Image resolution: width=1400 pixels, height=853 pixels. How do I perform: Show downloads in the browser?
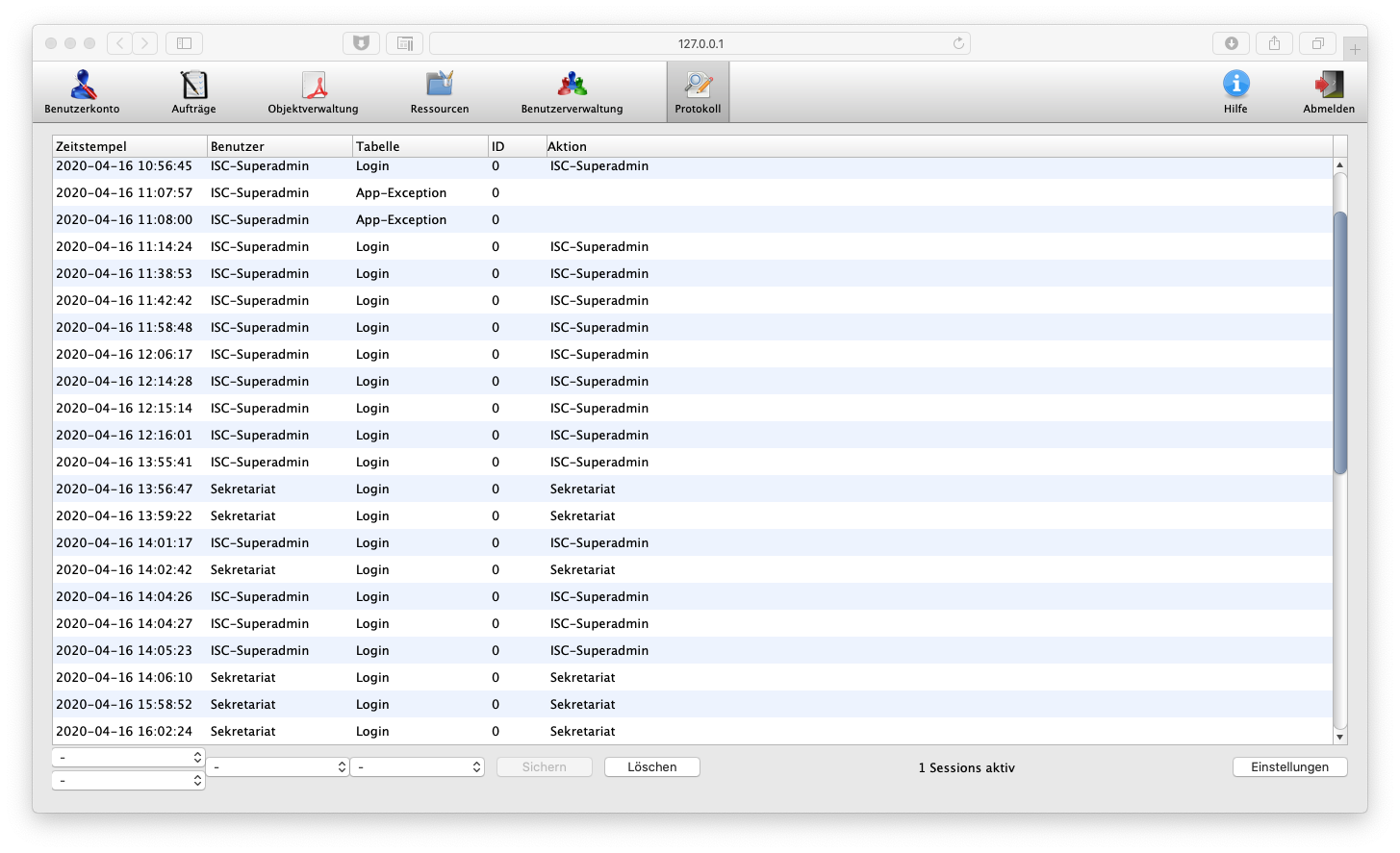click(1231, 43)
